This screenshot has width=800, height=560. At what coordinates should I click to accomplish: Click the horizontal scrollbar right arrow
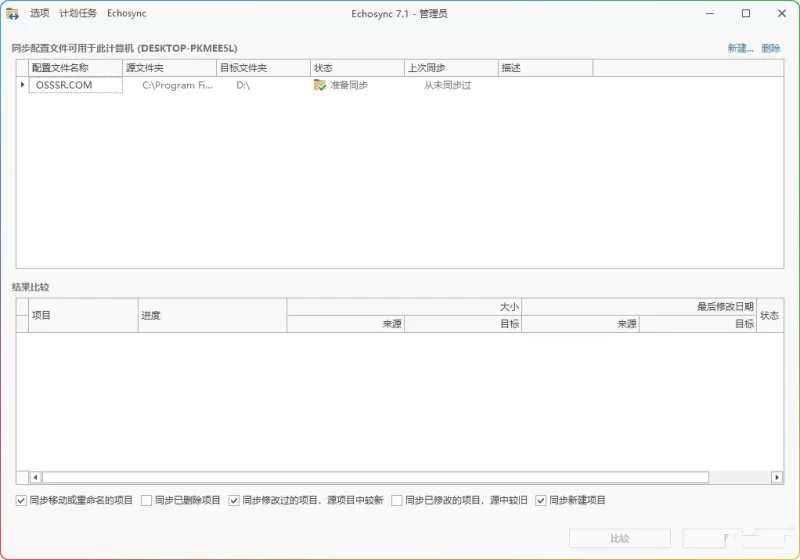pos(777,477)
